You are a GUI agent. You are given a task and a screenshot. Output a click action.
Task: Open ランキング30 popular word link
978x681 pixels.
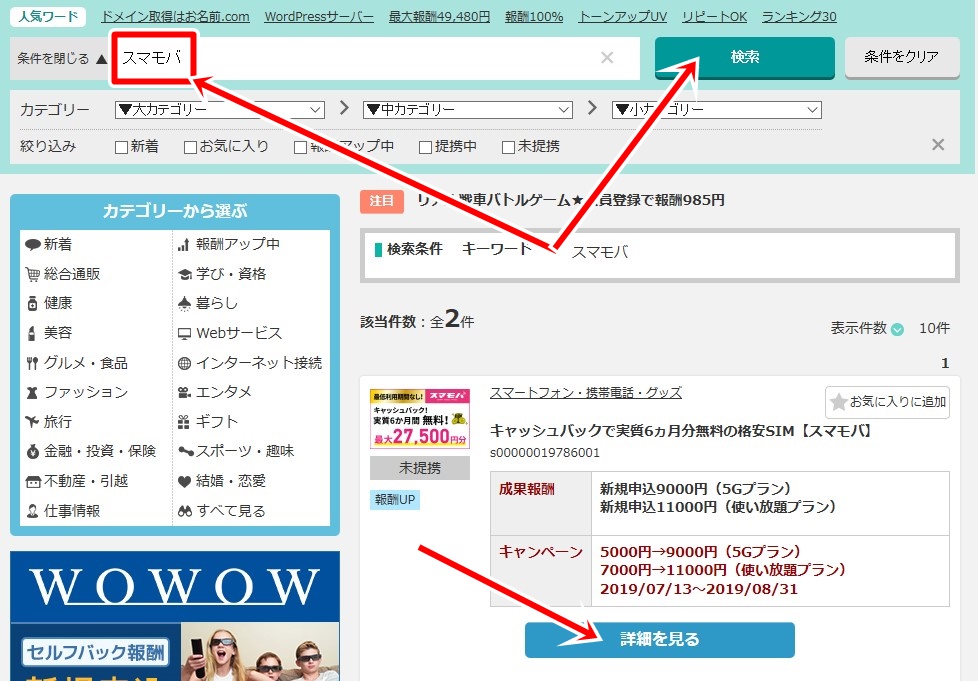(799, 17)
